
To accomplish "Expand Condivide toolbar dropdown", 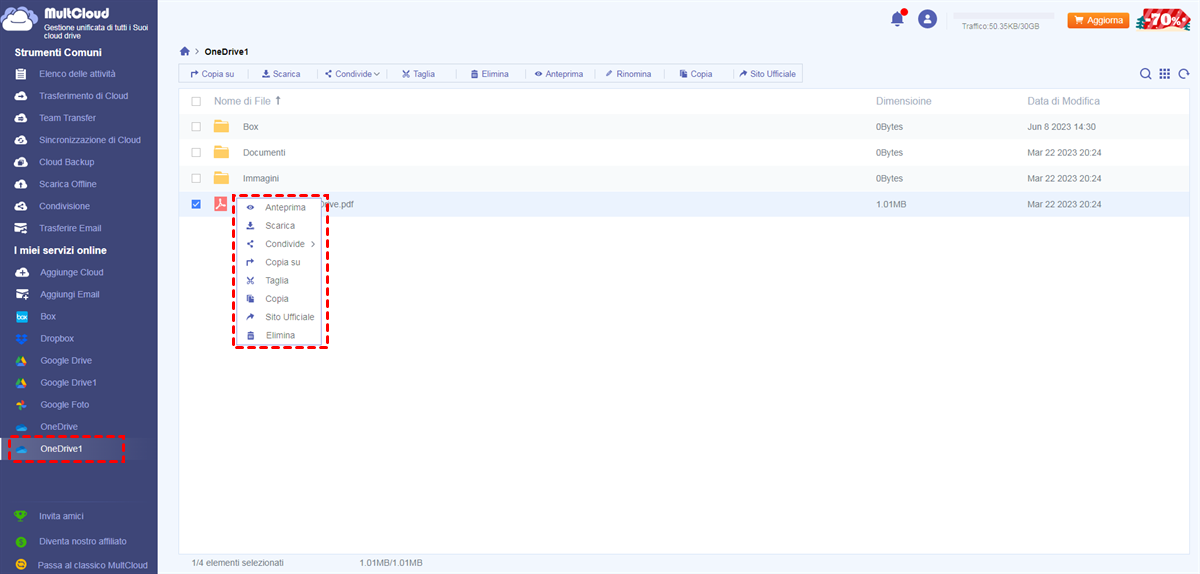I will 352,74.
